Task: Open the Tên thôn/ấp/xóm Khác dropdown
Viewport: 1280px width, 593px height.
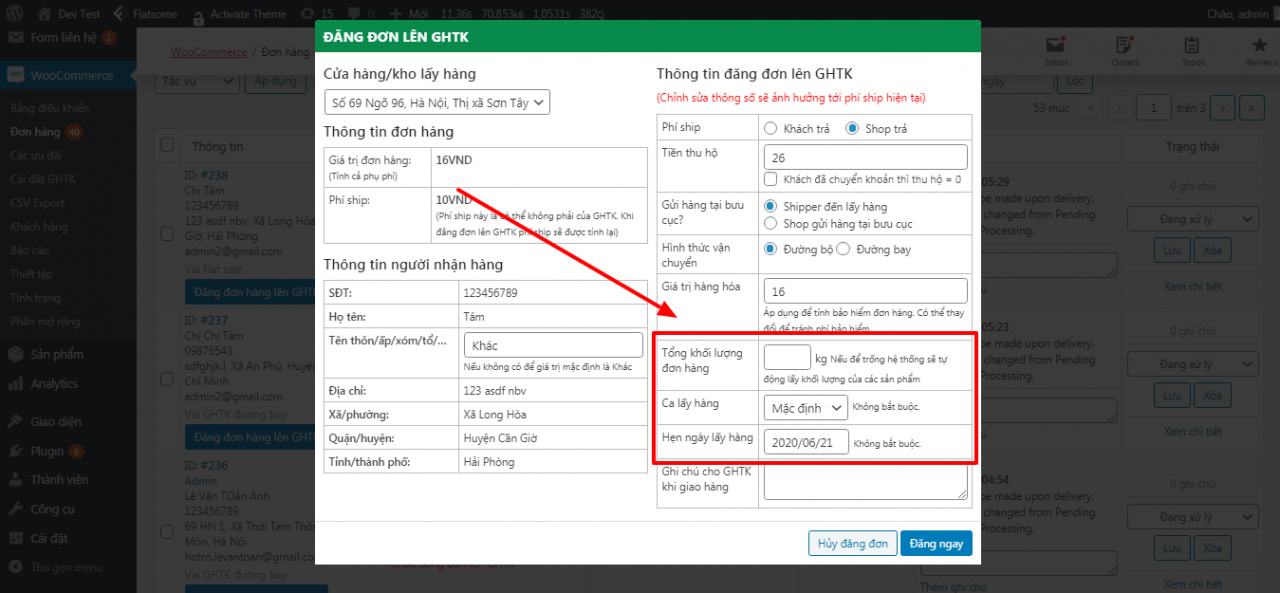Action: coord(553,345)
